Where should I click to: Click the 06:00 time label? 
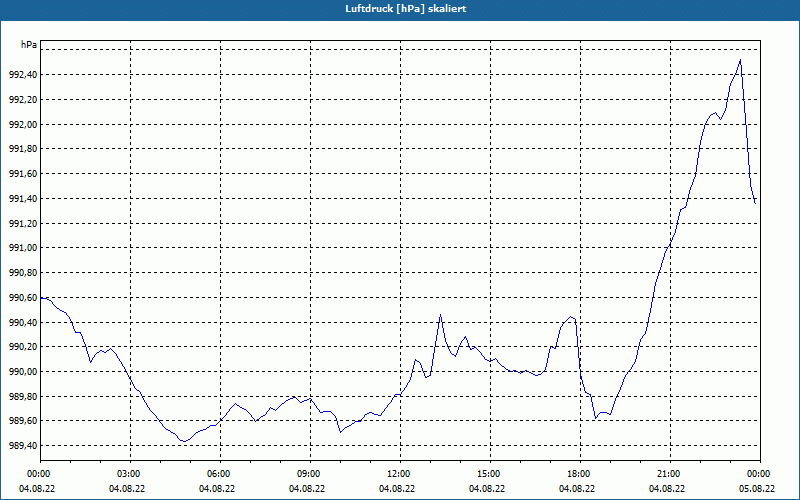[220, 474]
